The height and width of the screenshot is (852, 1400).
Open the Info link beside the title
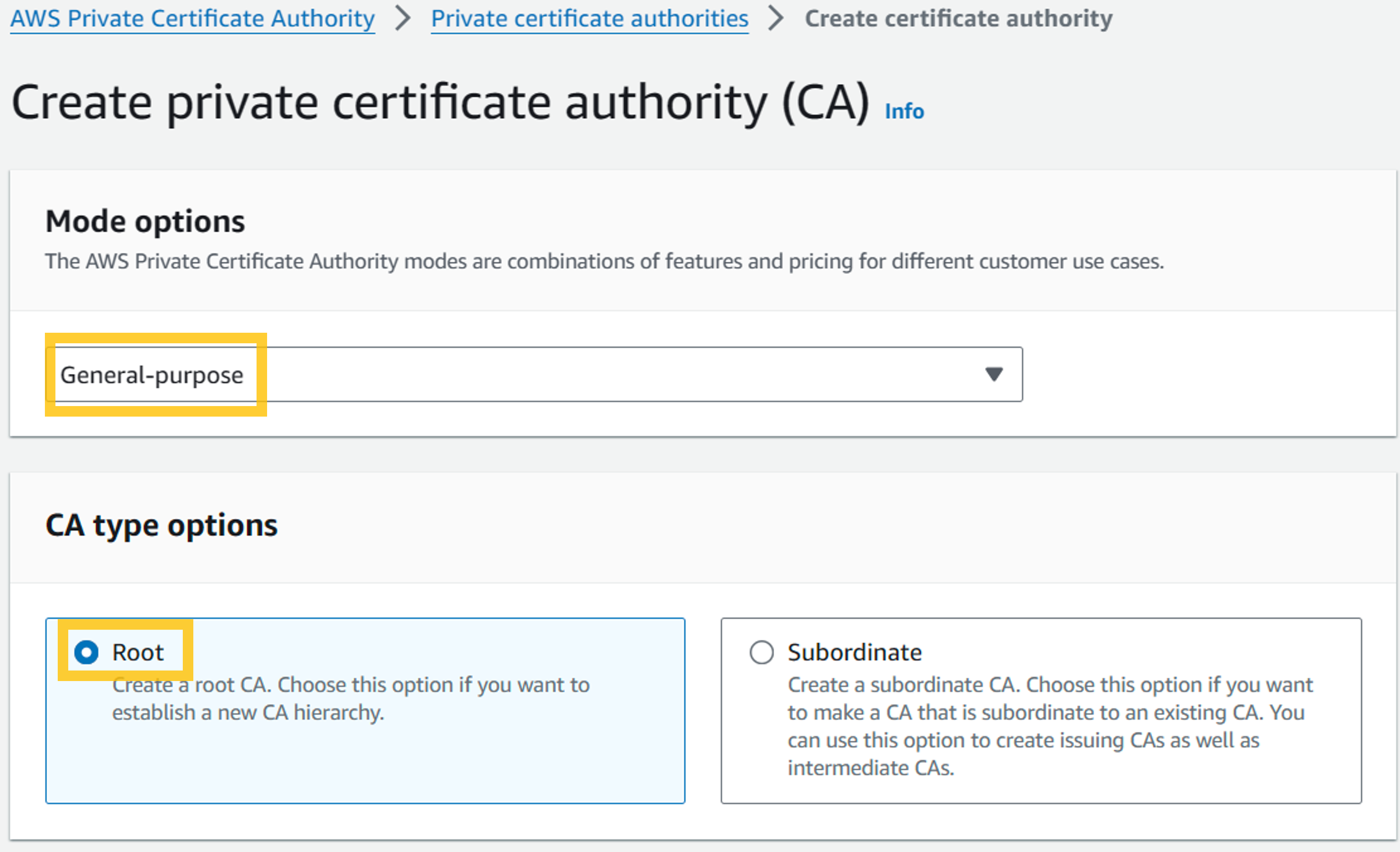pyautogui.click(x=904, y=111)
